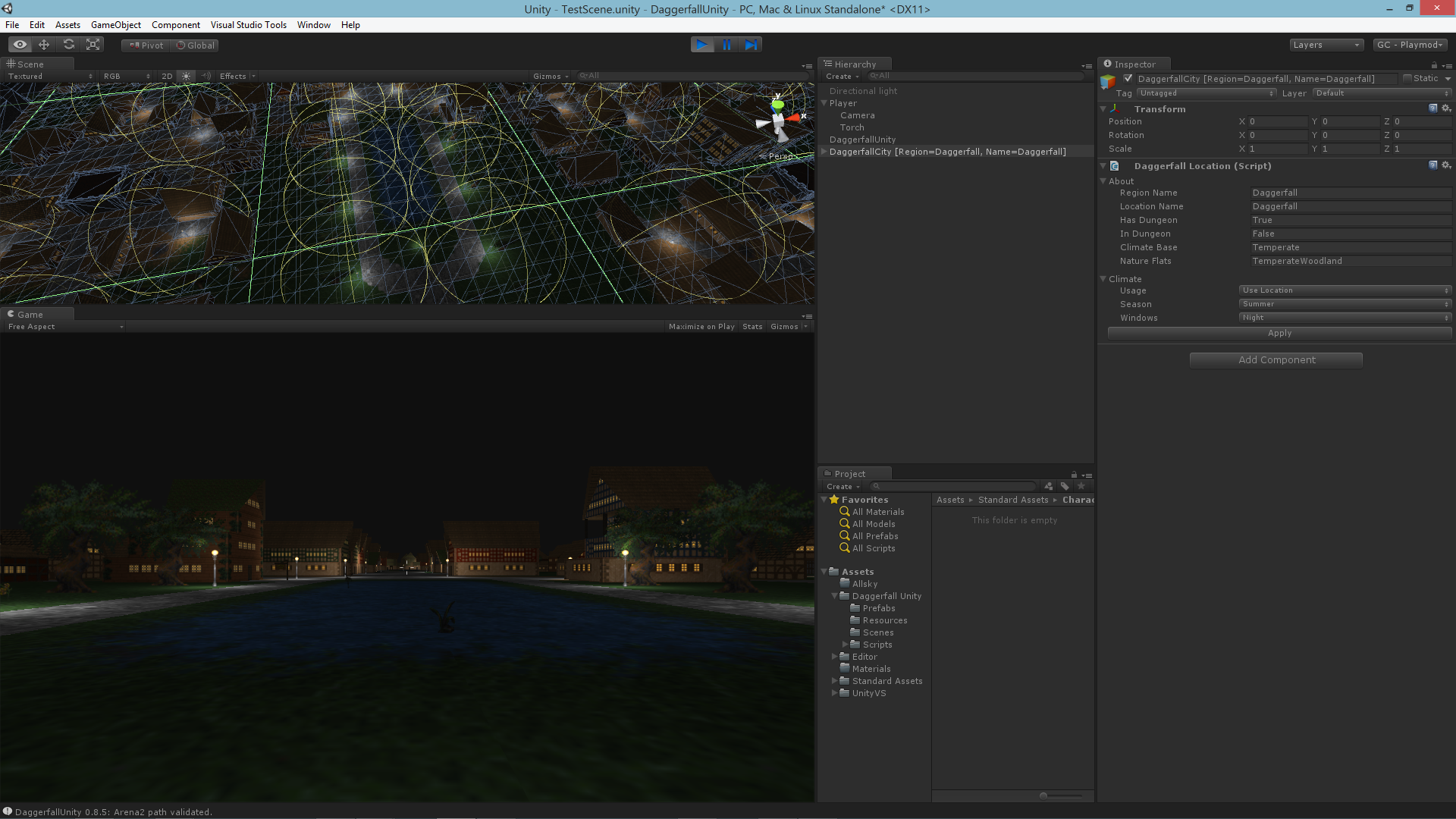The width and height of the screenshot is (1456, 819).
Task: Toggle scene lighting sun icon
Action: click(x=186, y=76)
